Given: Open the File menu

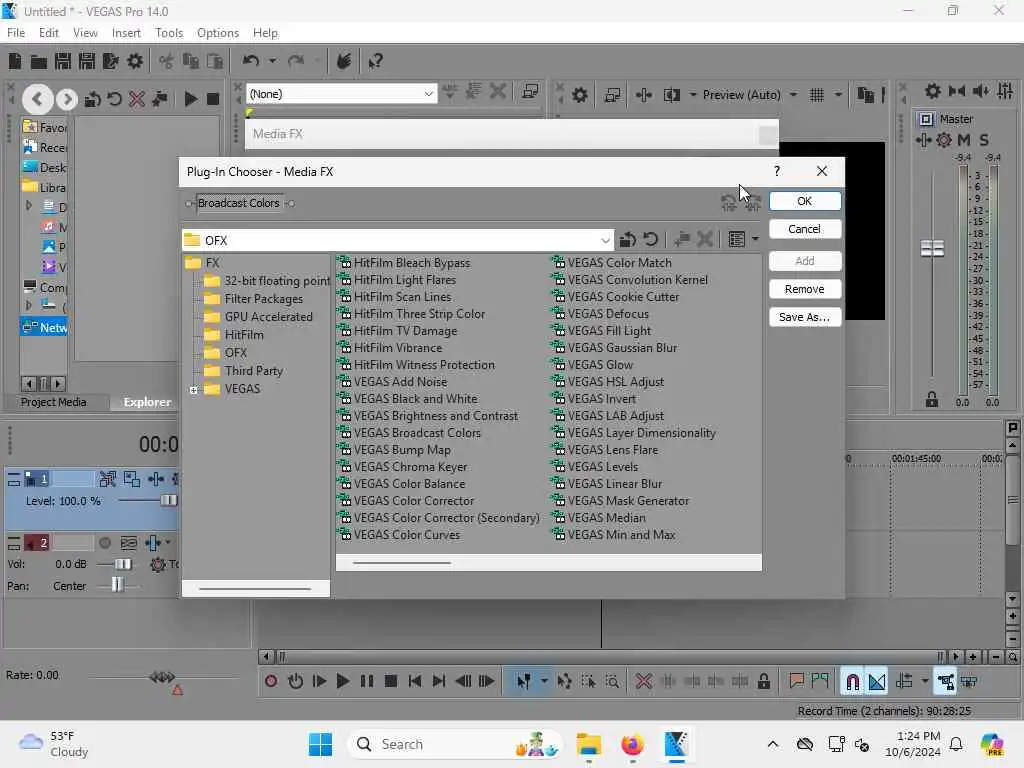Looking at the screenshot, I should click(16, 33).
